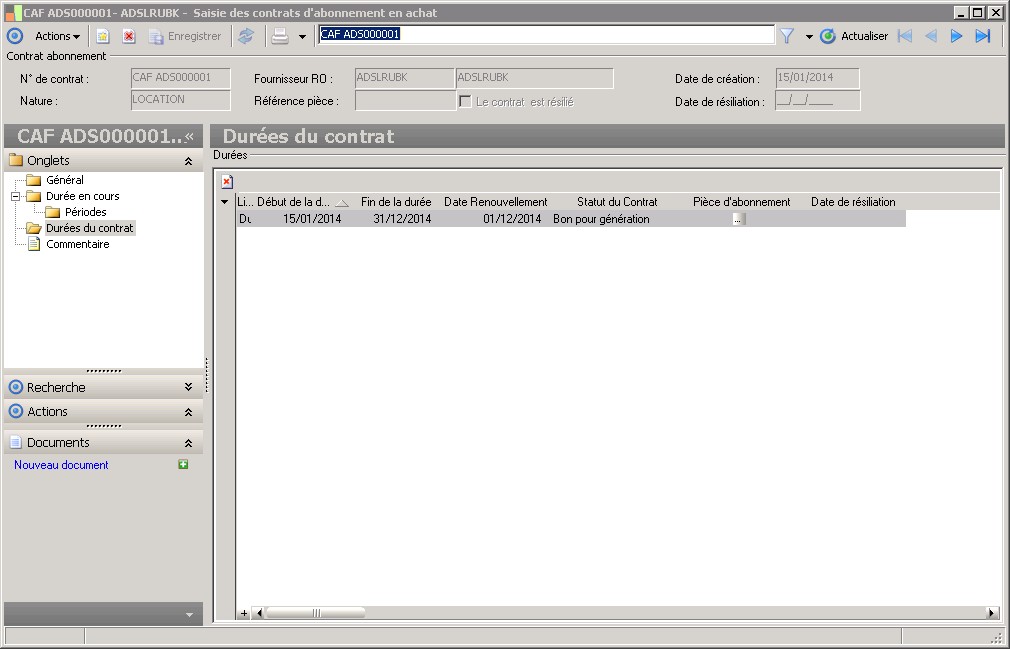1010x649 pixels.
Task: Click the search field containing CAF ADS000001
Action: point(546,34)
